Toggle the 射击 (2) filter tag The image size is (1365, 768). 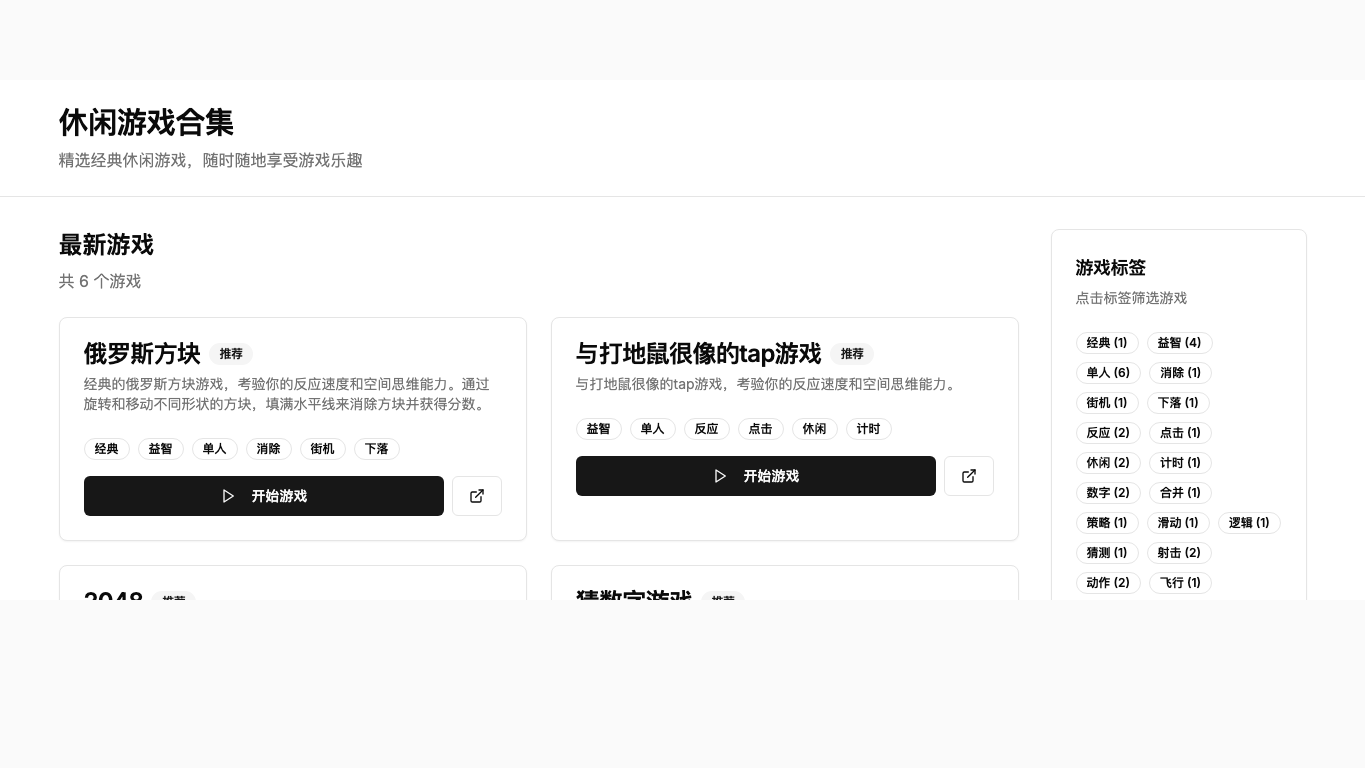point(1179,553)
